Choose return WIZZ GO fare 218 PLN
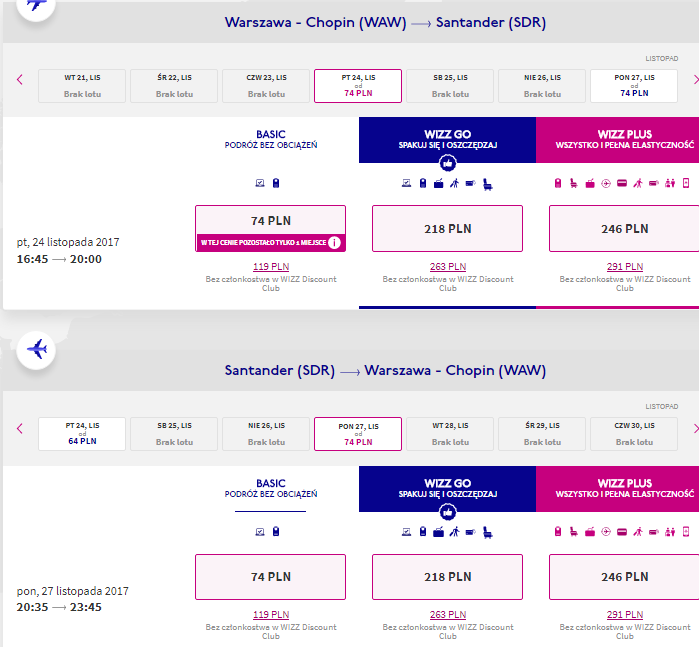Viewport: 699px width, 647px height. [448, 577]
